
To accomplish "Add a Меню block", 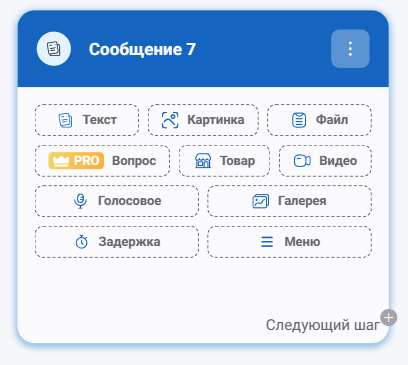I will (290, 242).
